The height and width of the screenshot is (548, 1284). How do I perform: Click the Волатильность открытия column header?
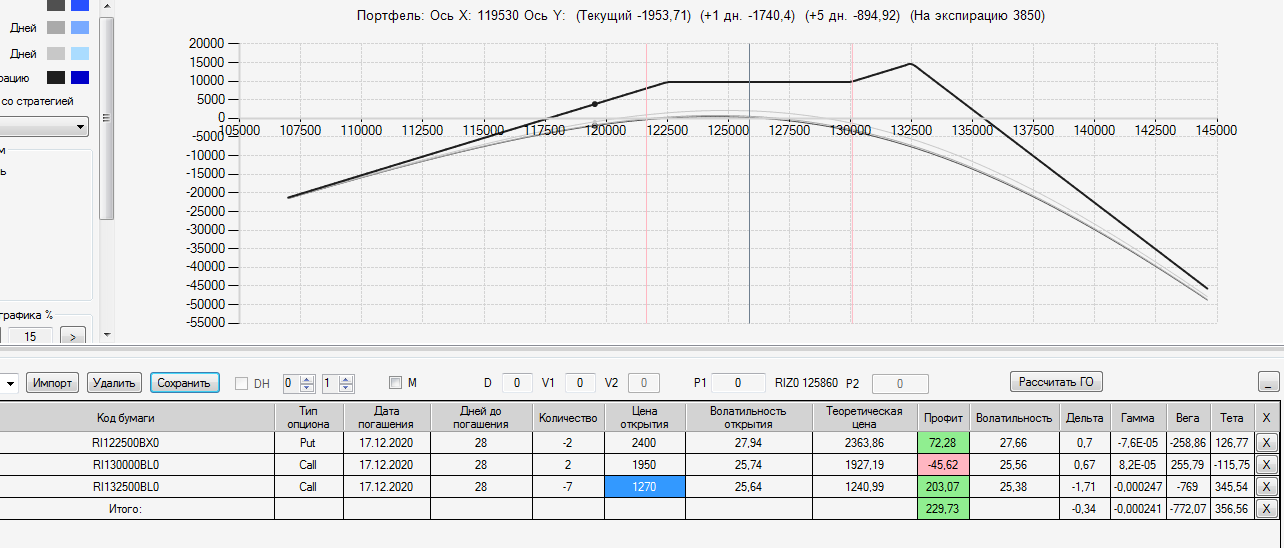[749, 417]
